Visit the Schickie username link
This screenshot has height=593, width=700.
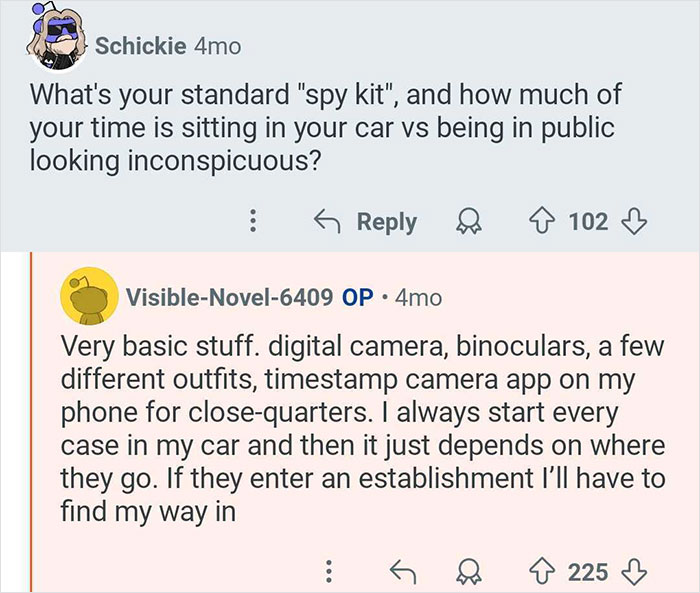tap(140, 46)
